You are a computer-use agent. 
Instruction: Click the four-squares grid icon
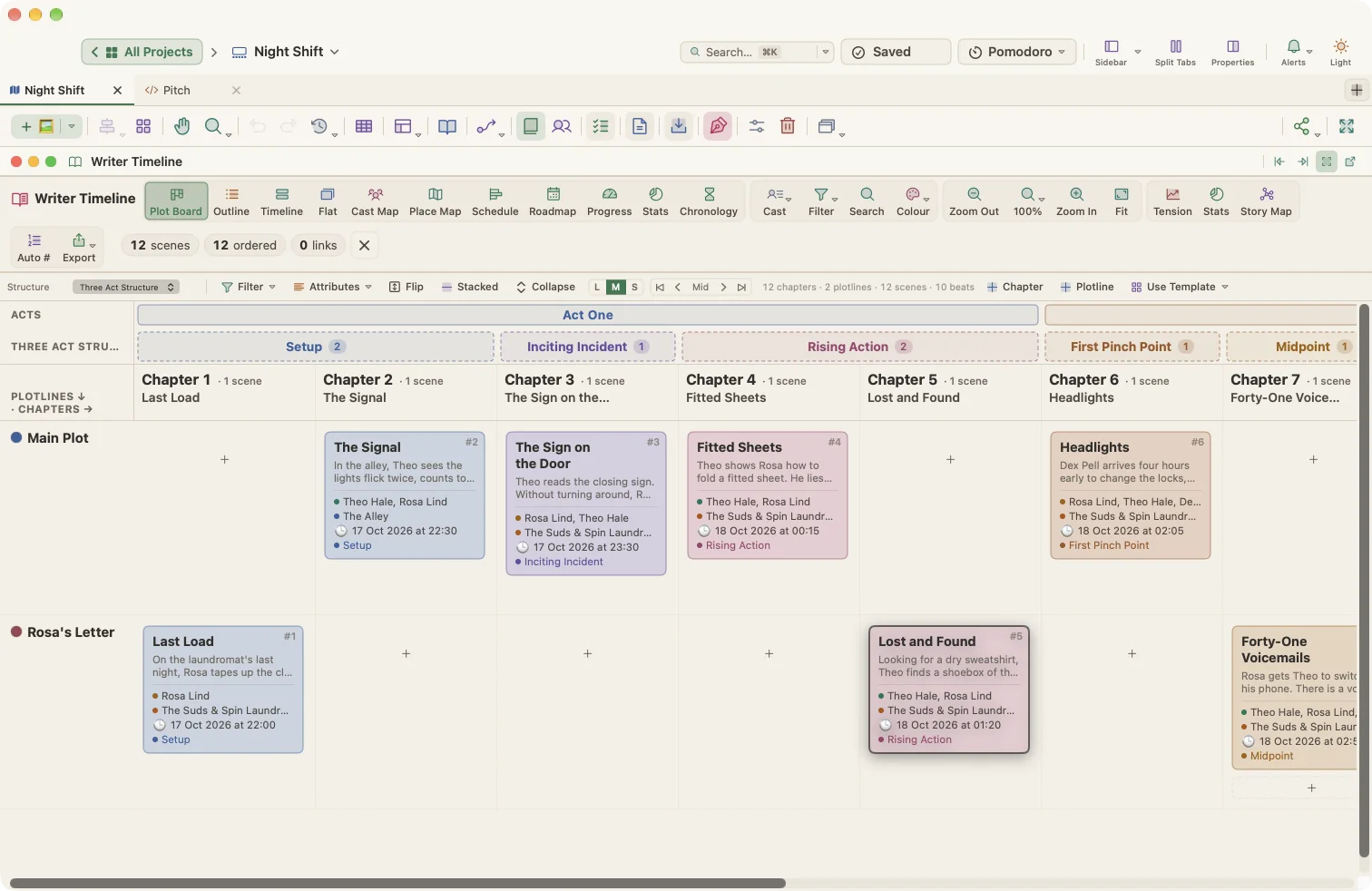click(x=143, y=126)
